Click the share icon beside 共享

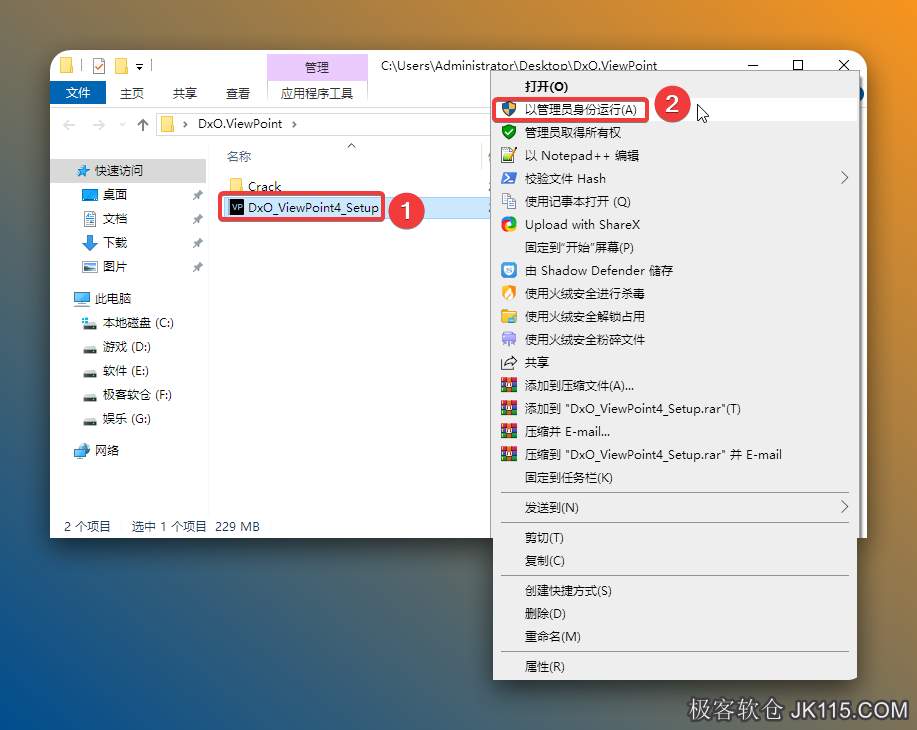(x=509, y=362)
